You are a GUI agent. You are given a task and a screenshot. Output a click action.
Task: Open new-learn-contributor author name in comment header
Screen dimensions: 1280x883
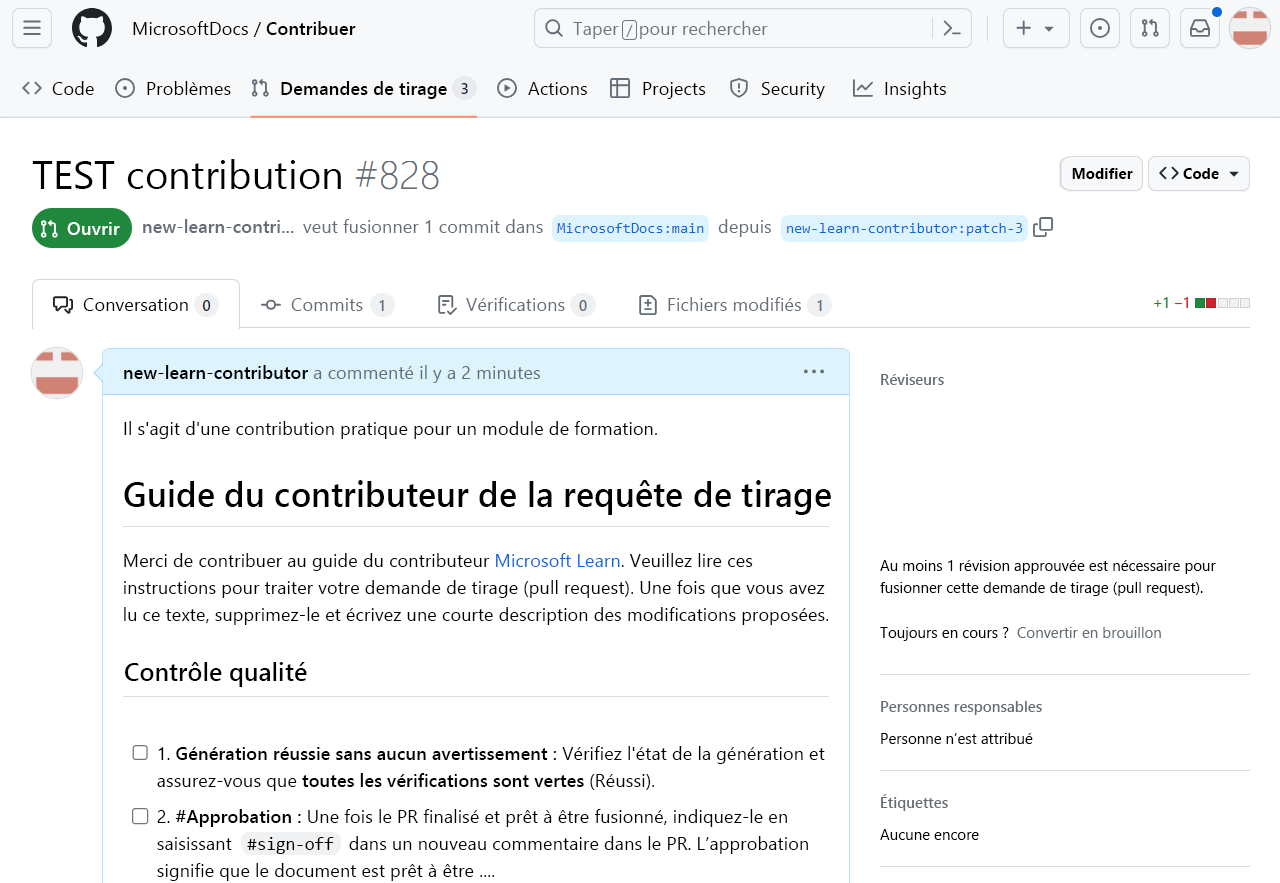pos(215,372)
